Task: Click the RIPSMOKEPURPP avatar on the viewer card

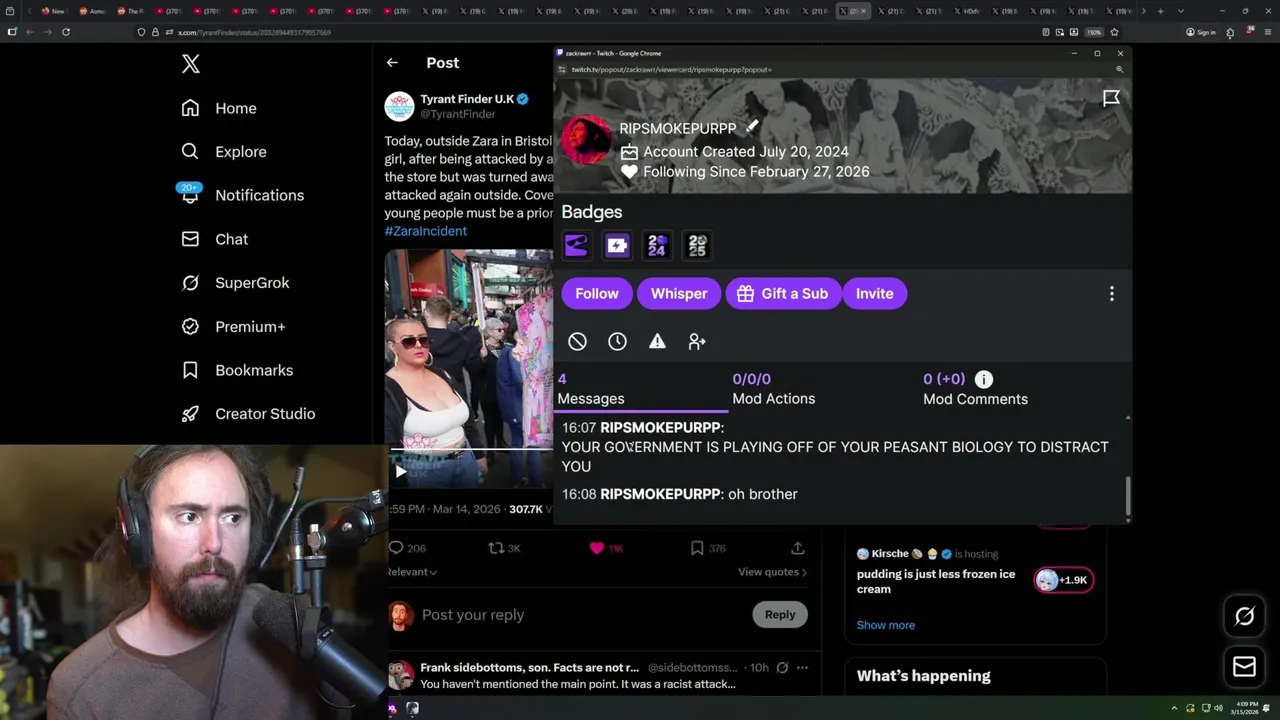Action: tap(586, 140)
